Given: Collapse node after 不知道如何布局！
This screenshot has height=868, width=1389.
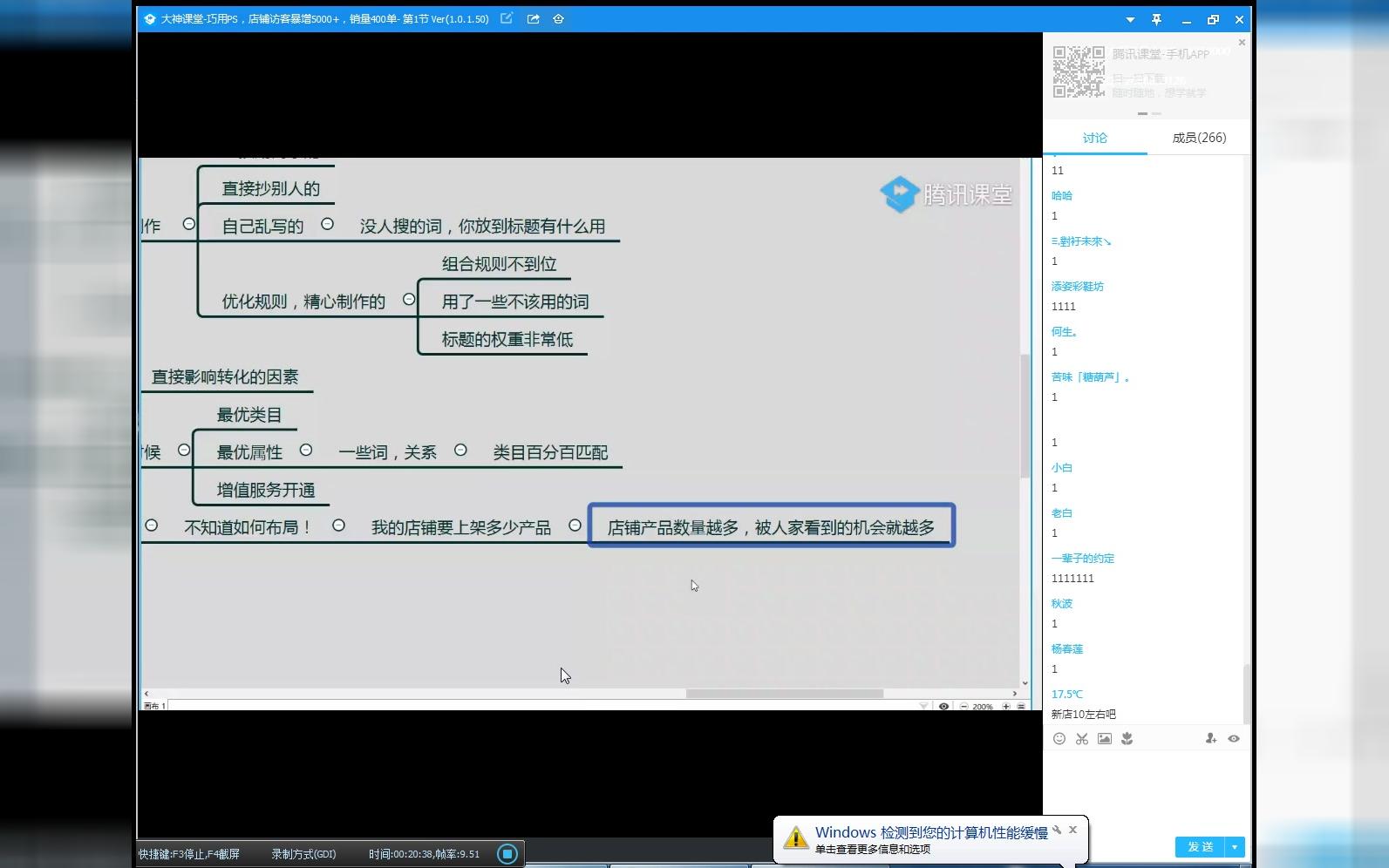Looking at the screenshot, I should [x=338, y=526].
